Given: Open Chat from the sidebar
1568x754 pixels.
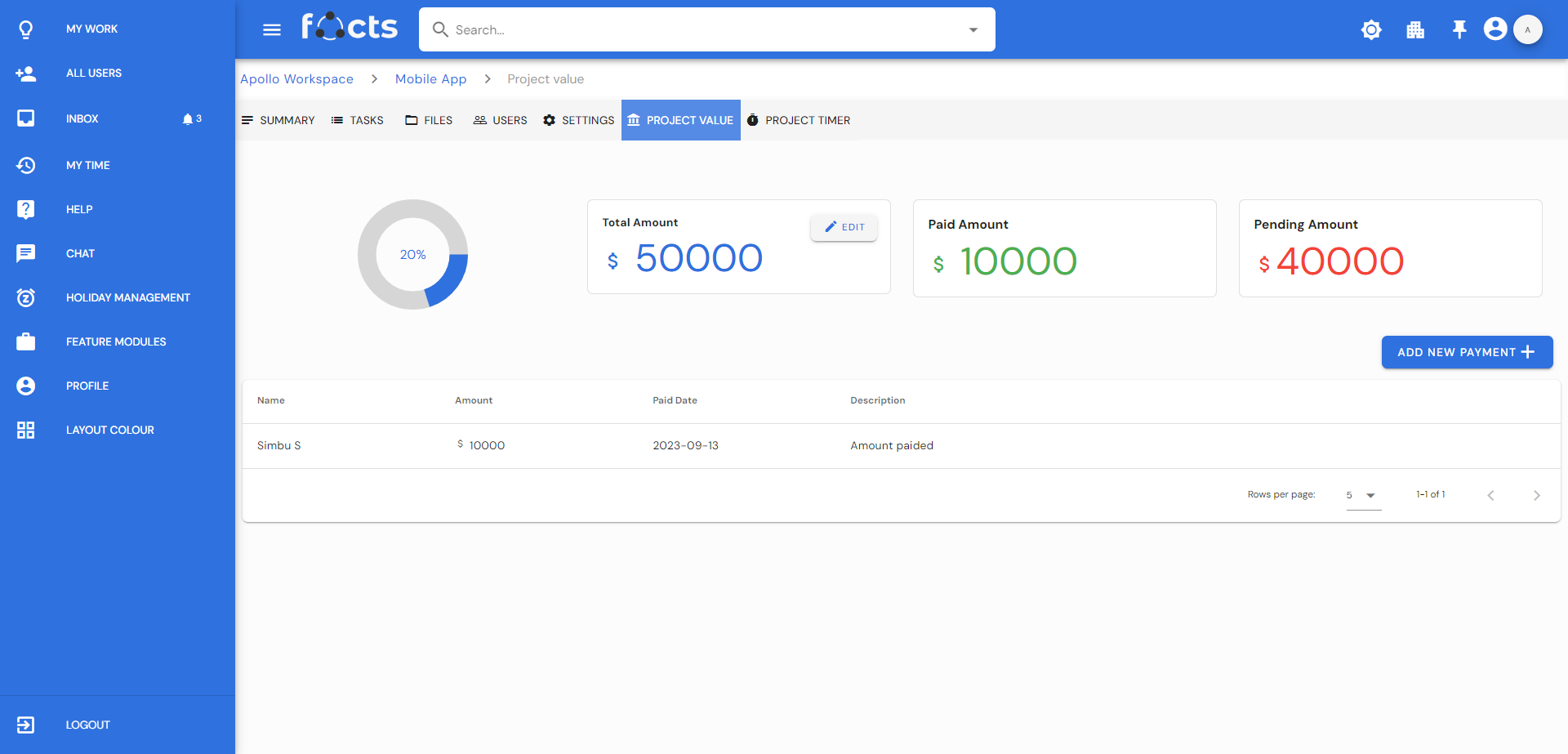Looking at the screenshot, I should (x=80, y=253).
